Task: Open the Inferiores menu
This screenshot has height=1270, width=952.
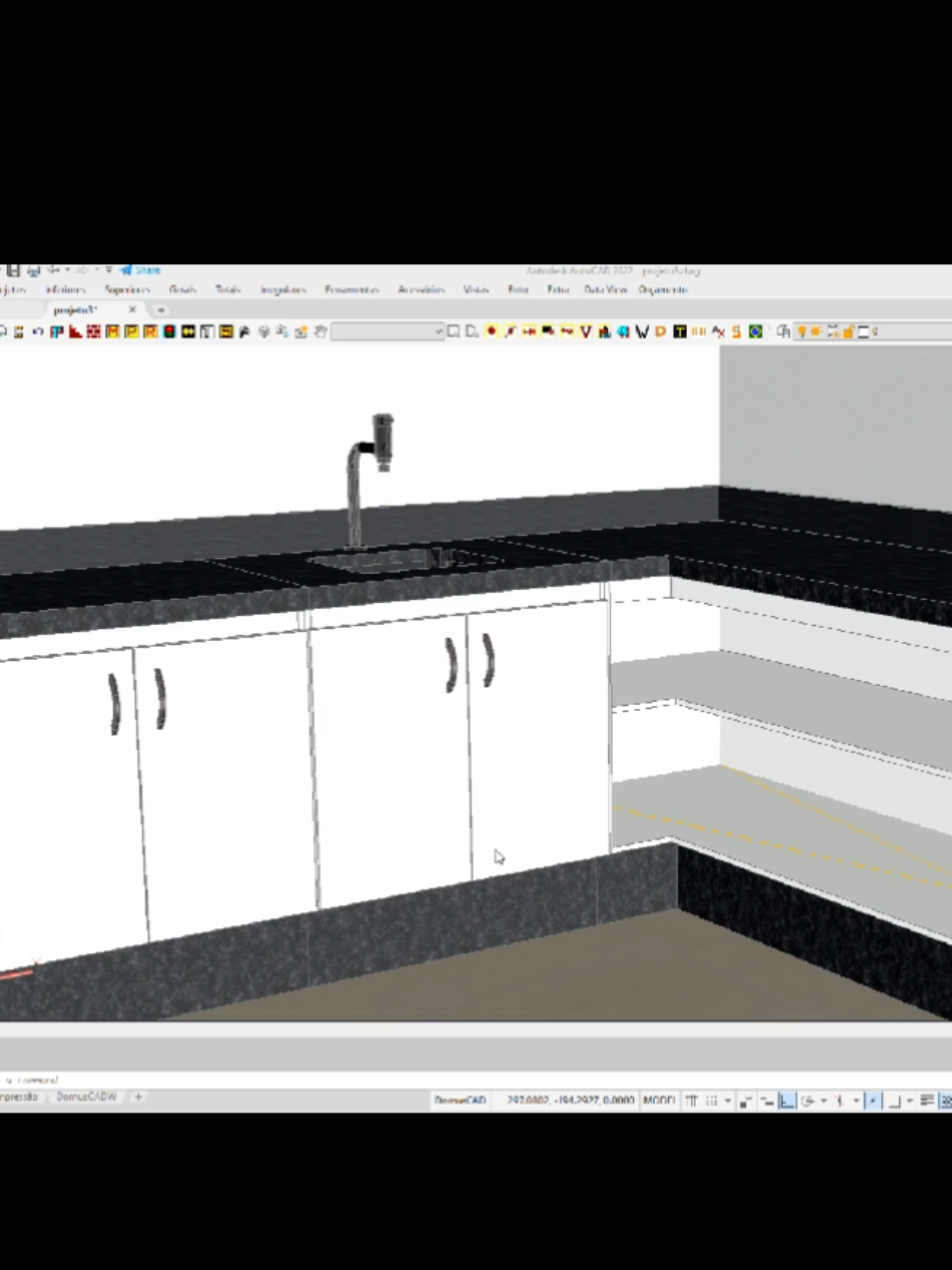Action: [x=66, y=290]
